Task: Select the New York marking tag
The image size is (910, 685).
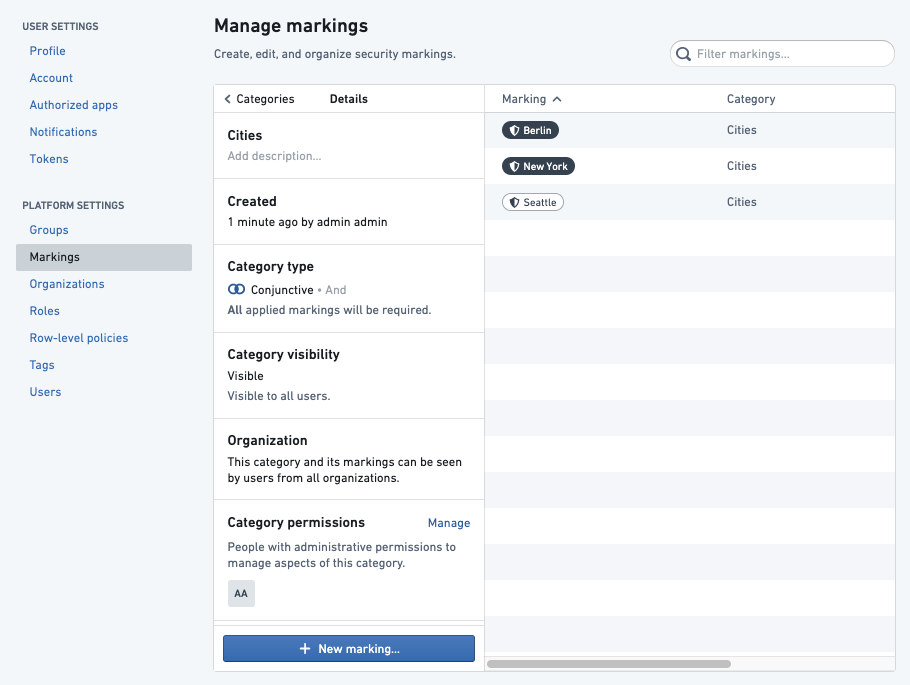Action: pos(539,167)
